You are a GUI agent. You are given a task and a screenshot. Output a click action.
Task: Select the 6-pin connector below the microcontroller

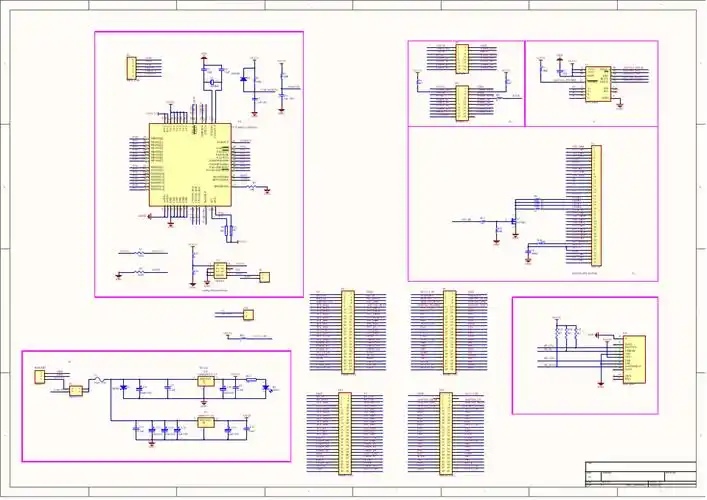coord(220,272)
